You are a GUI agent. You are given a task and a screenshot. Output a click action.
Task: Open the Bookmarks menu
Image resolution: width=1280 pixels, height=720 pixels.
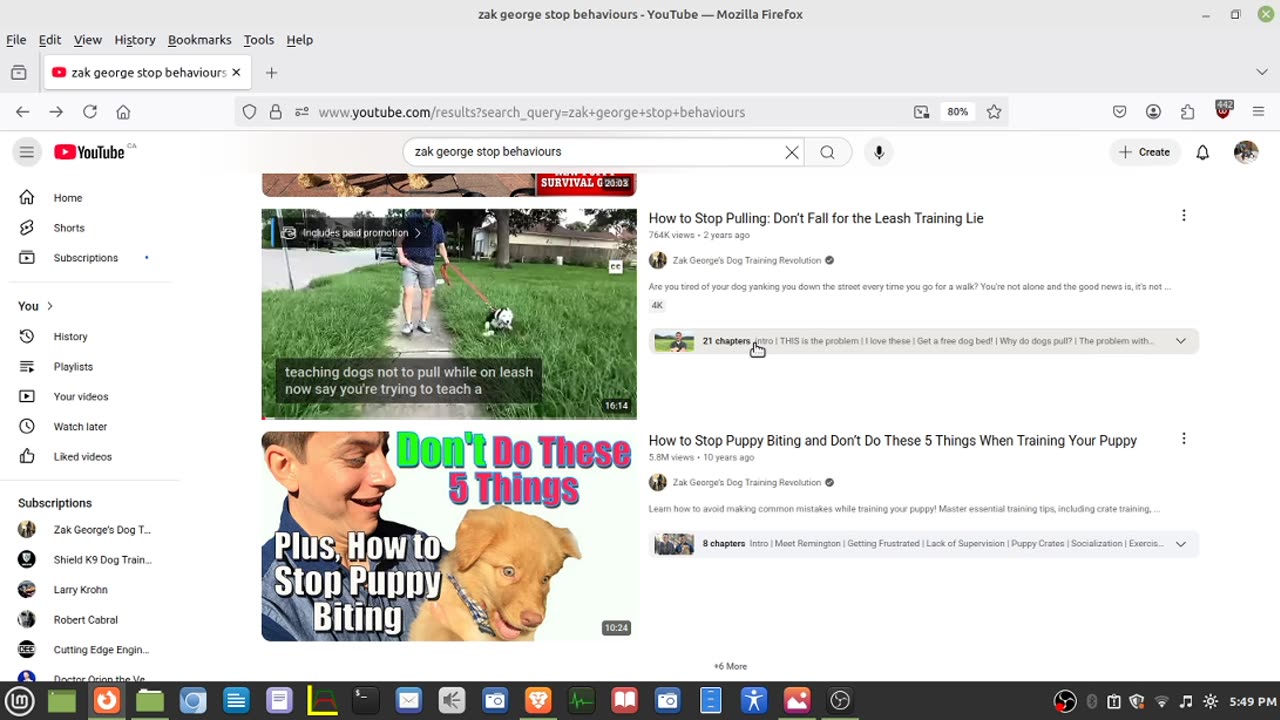tap(200, 40)
